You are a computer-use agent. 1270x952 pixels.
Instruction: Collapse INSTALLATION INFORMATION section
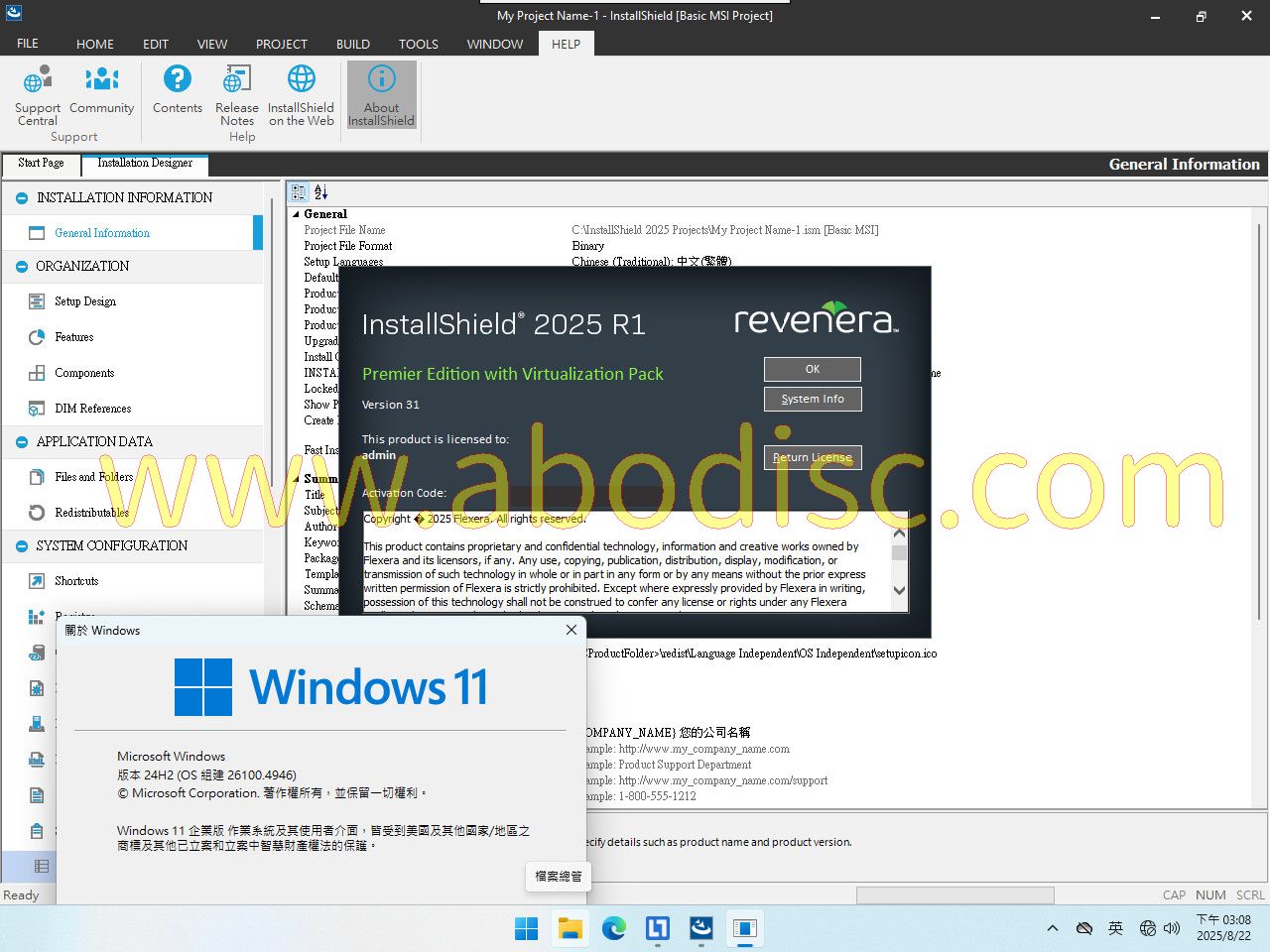pos(22,198)
